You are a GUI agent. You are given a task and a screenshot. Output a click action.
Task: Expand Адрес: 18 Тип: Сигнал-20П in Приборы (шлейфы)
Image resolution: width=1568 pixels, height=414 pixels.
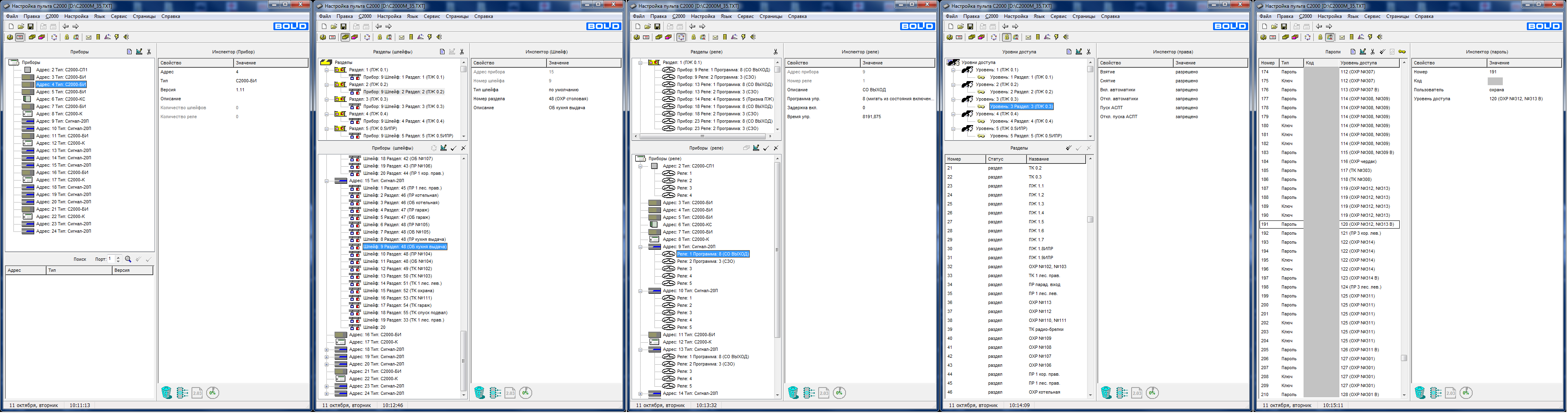click(327, 350)
